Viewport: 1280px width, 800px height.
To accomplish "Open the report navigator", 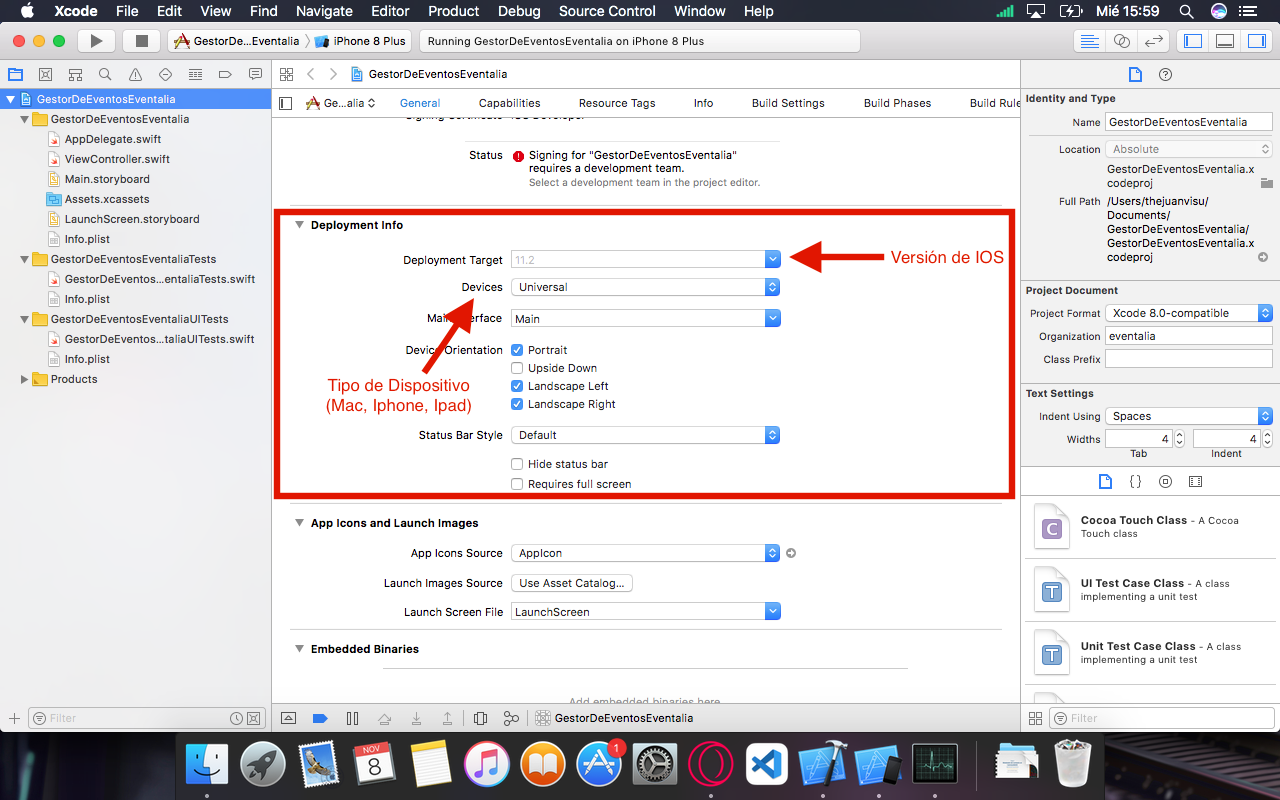I will [255, 75].
